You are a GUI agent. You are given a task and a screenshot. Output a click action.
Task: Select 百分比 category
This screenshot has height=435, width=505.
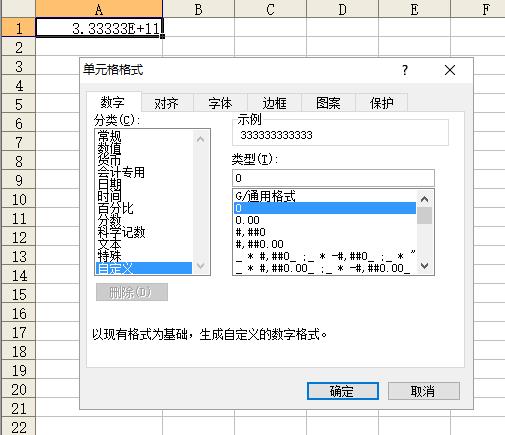[x=144, y=208]
